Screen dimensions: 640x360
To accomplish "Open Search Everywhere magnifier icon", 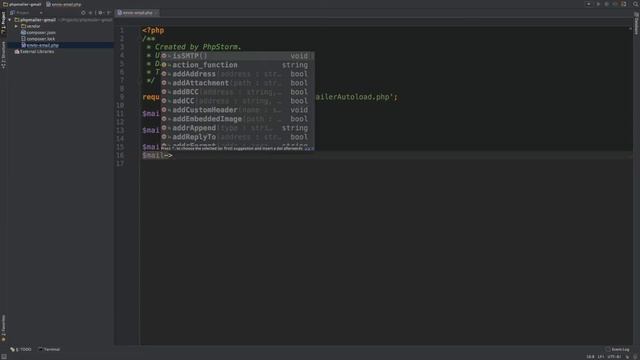I will click(635, 4).
